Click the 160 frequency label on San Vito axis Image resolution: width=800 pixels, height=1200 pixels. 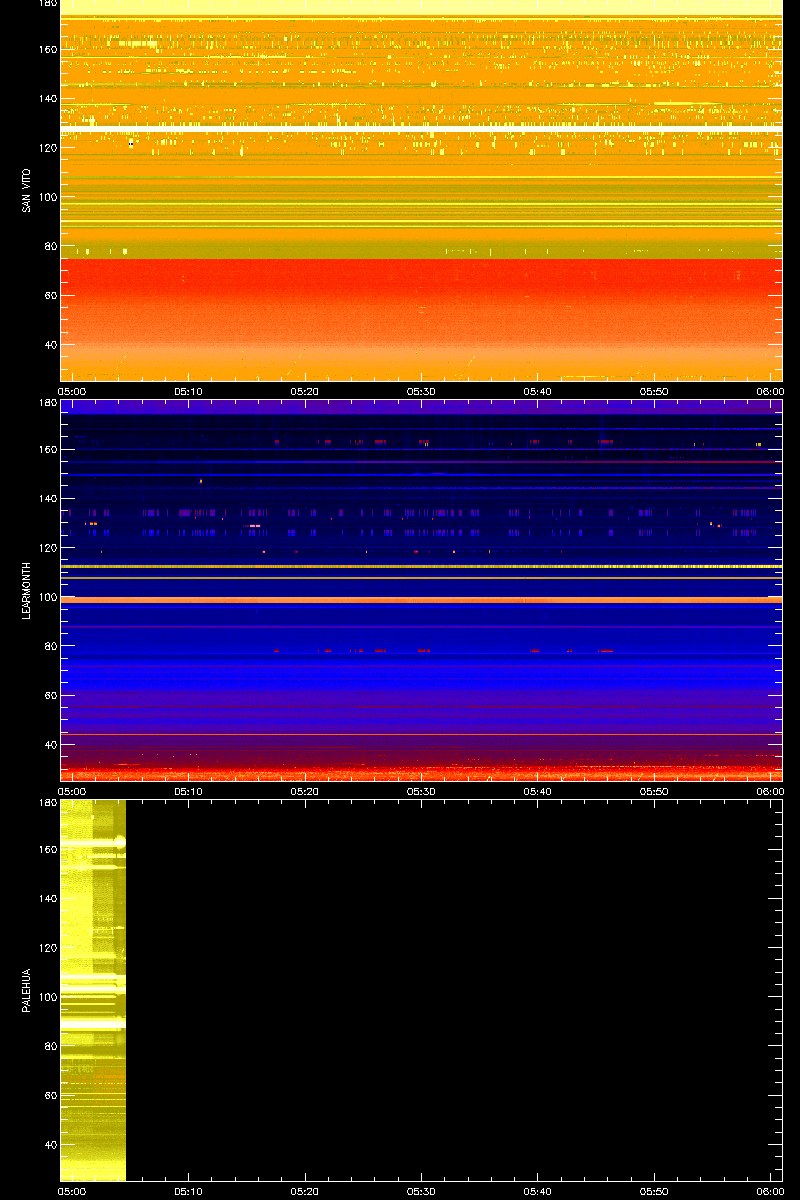(x=46, y=50)
